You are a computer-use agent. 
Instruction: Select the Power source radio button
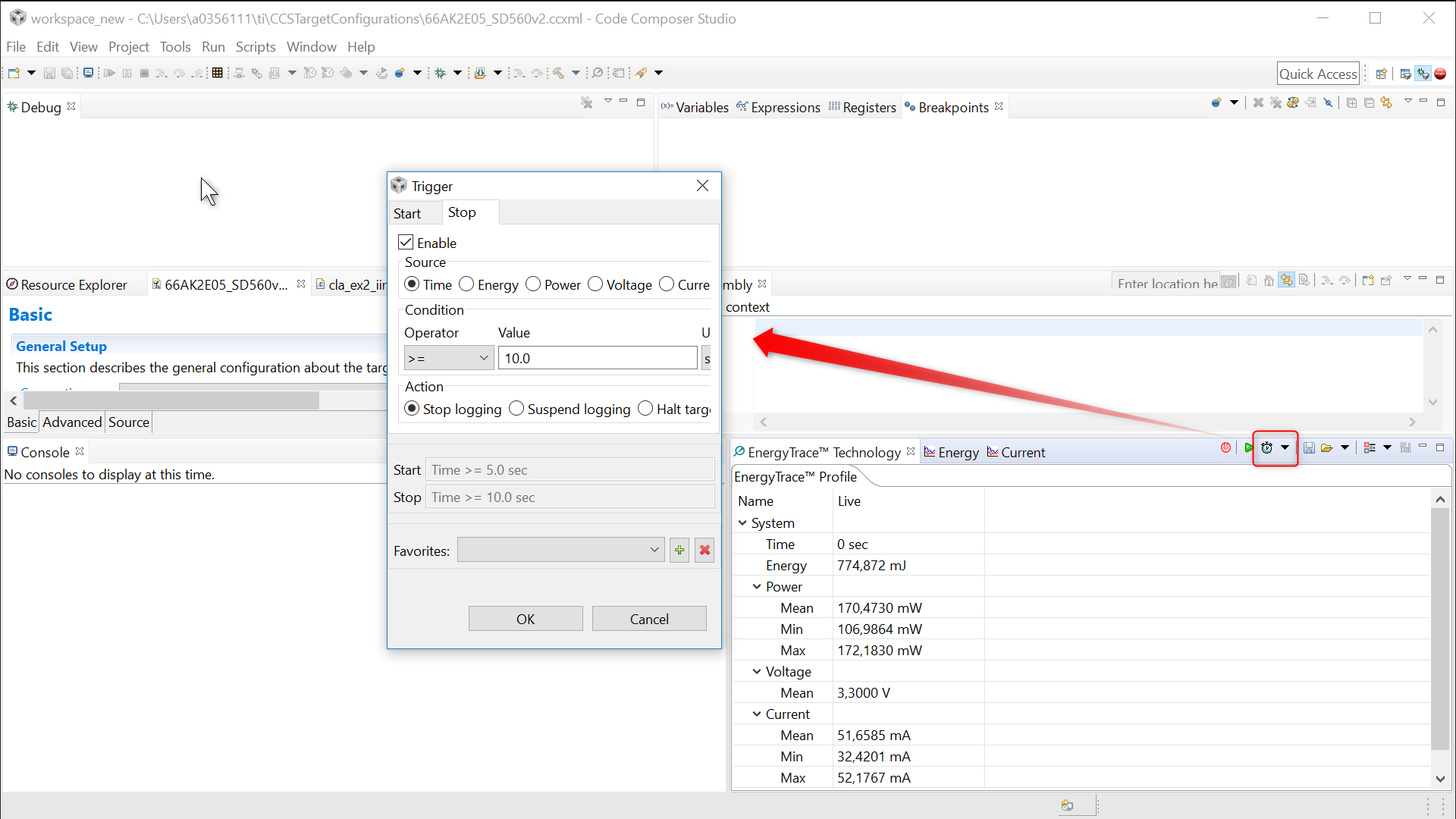point(533,284)
